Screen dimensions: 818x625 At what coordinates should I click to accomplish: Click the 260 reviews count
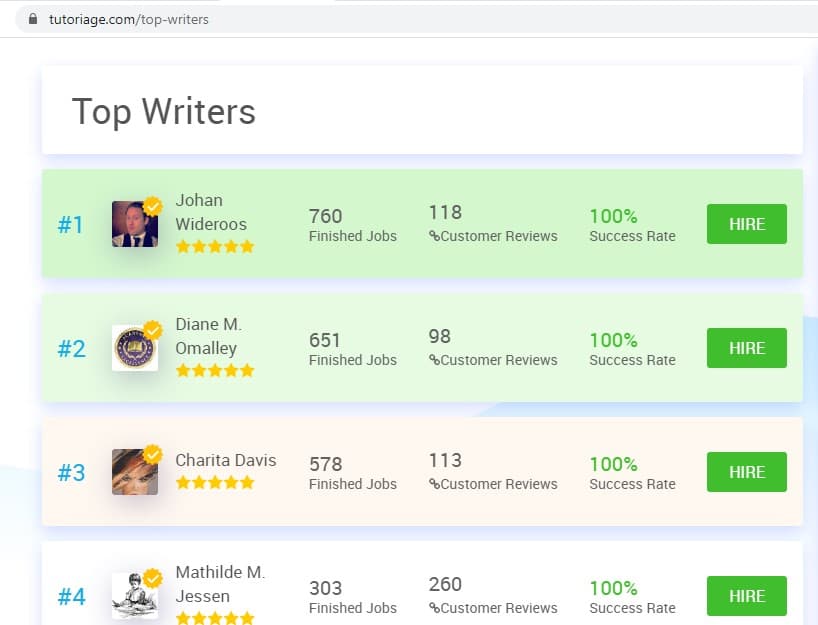pyautogui.click(x=445, y=584)
